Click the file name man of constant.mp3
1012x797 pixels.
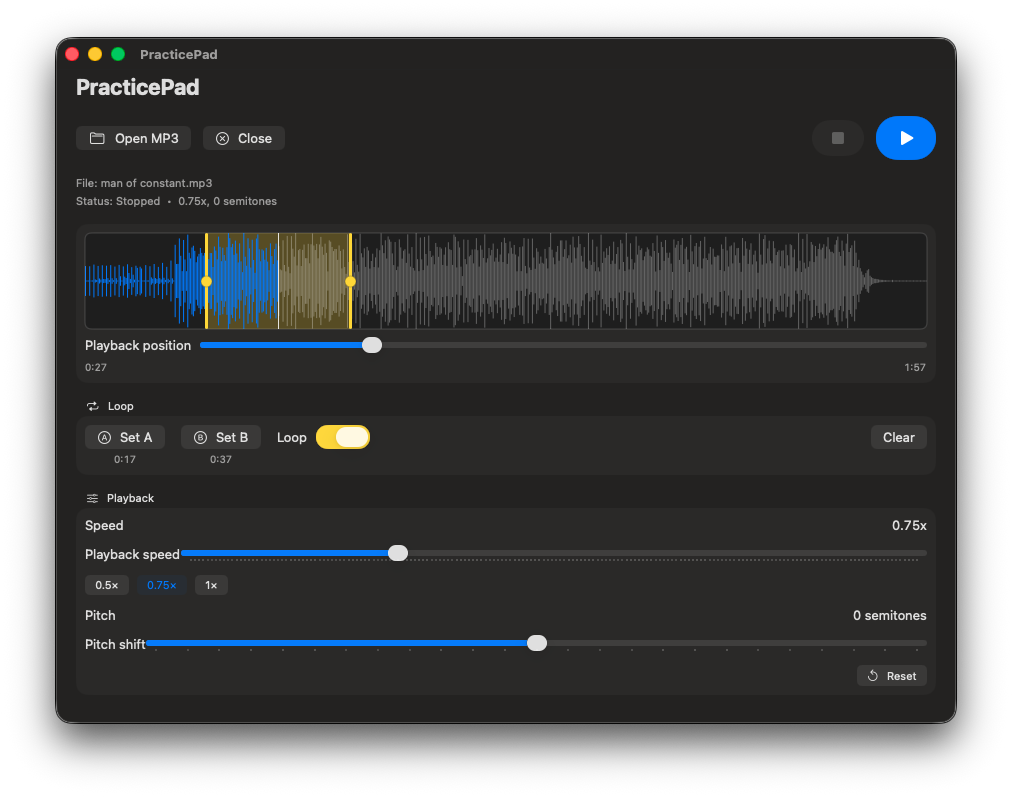tap(157, 183)
